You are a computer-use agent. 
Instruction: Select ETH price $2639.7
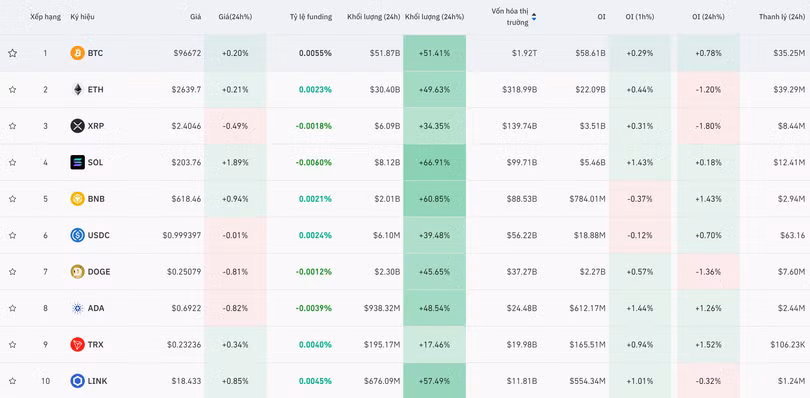click(x=186, y=89)
